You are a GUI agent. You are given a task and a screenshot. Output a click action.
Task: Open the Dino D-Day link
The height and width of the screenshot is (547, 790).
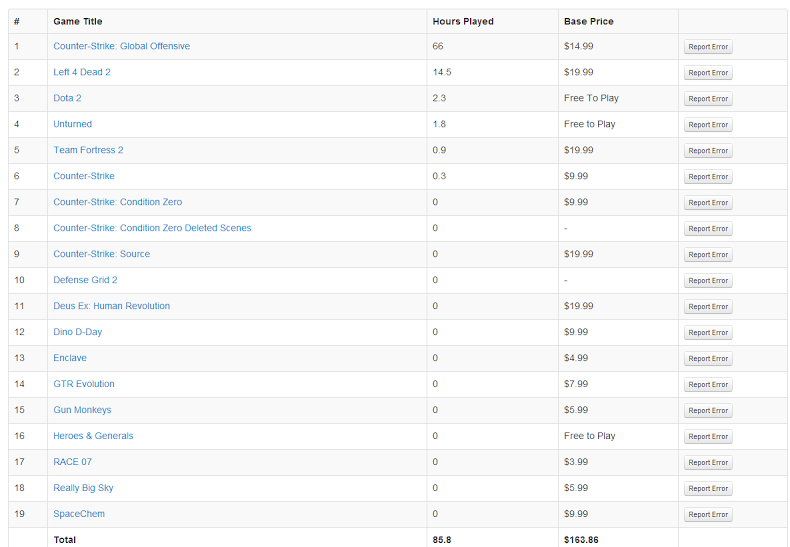point(78,332)
